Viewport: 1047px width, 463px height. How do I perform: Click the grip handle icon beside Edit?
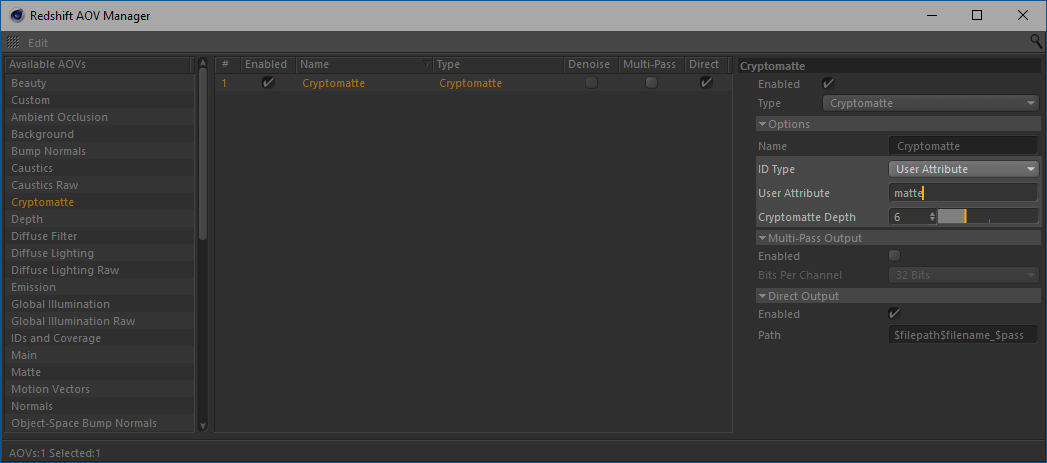coord(13,43)
